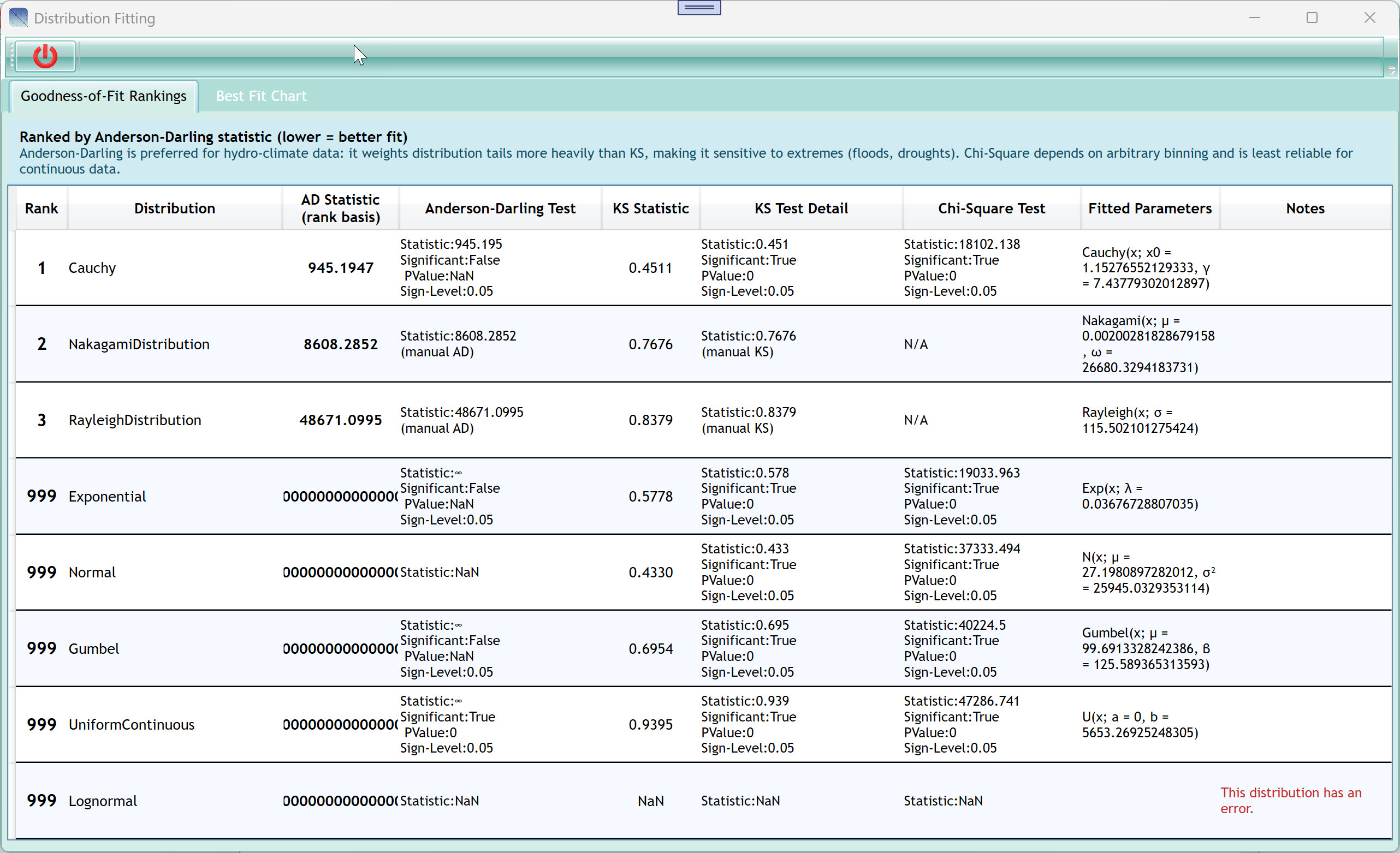The width and height of the screenshot is (1400, 853).
Task: Select the Cauchy distribution row
Action: coord(703,268)
